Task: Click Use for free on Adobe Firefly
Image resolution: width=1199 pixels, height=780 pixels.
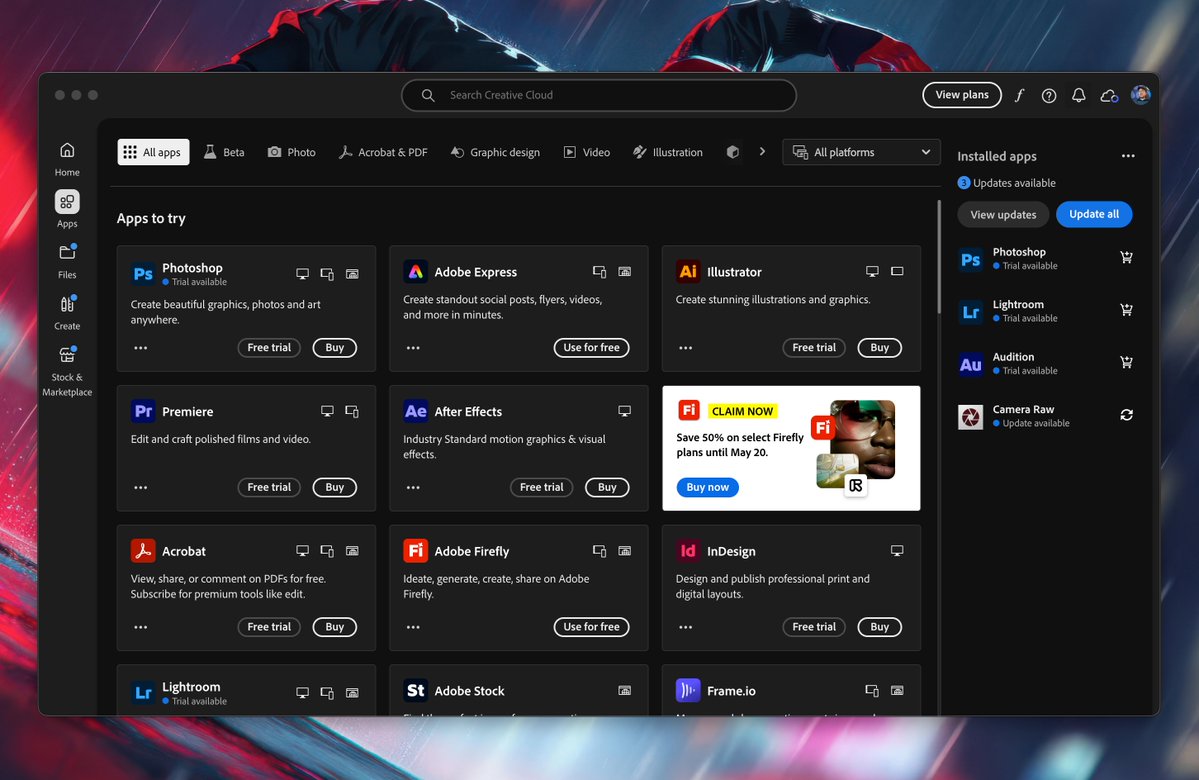Action: [591, 626]
